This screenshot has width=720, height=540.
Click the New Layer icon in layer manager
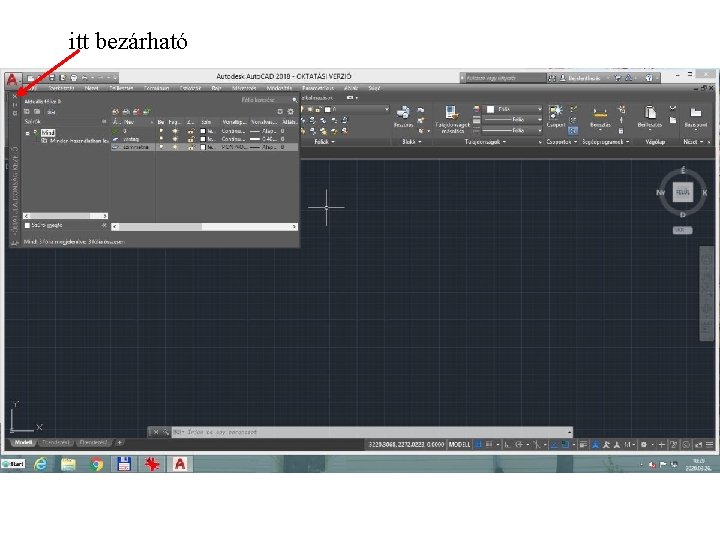click(116, 112)
